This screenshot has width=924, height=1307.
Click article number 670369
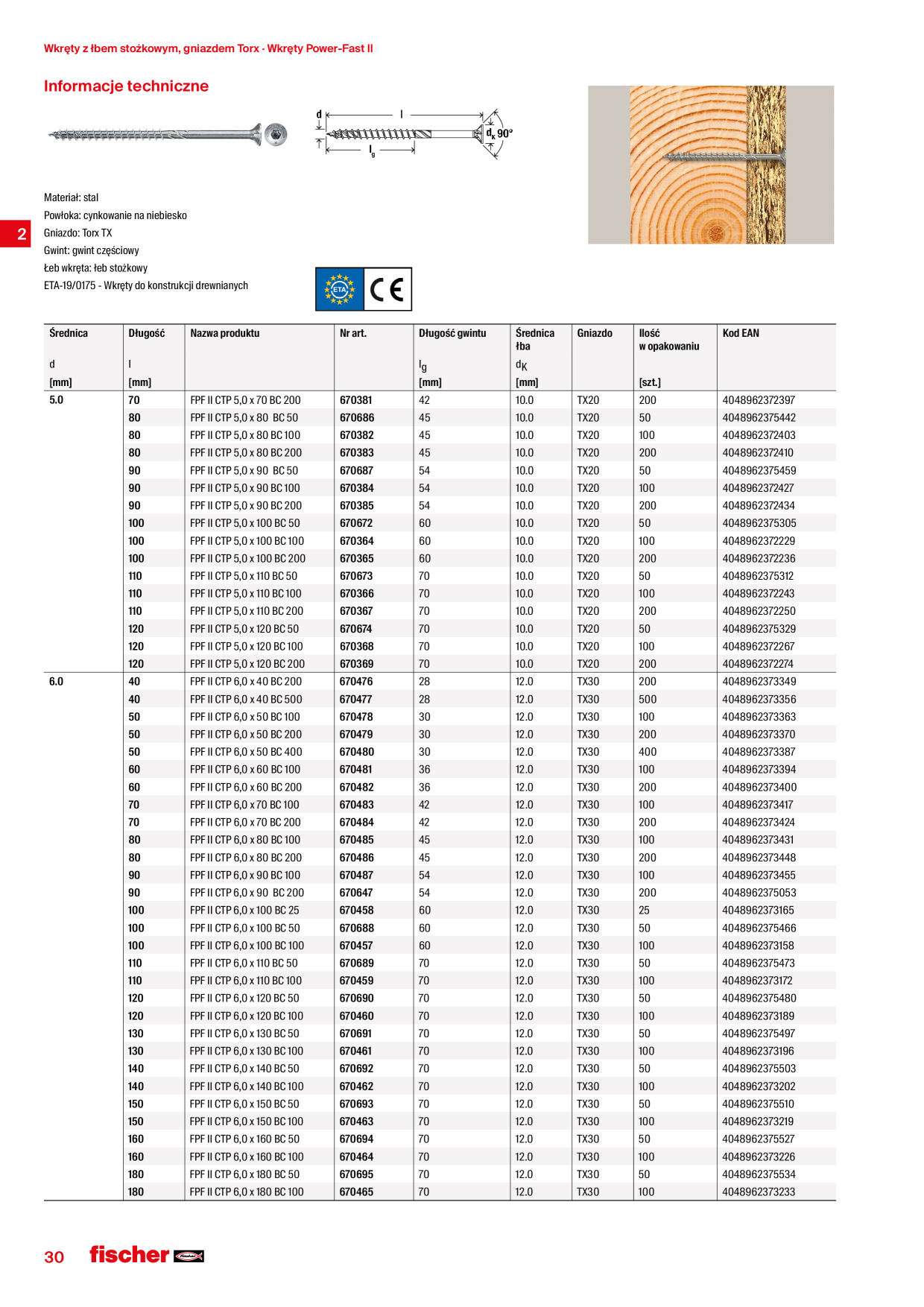pyautogui.click(x=357, y=664)
